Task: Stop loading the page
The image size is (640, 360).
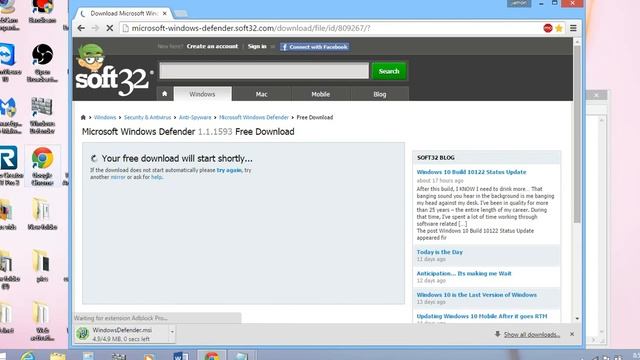Action: pyautogui.click(x=109, y=28)
